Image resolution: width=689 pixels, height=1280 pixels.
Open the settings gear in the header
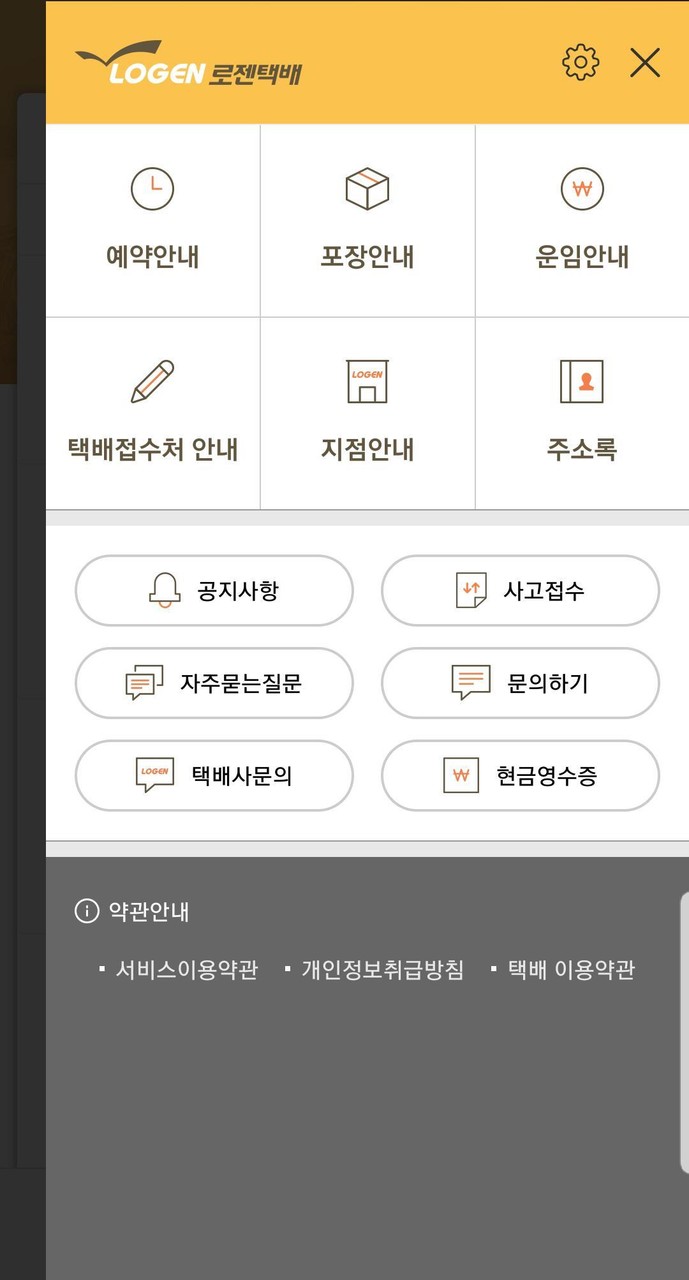coord(580,62)
